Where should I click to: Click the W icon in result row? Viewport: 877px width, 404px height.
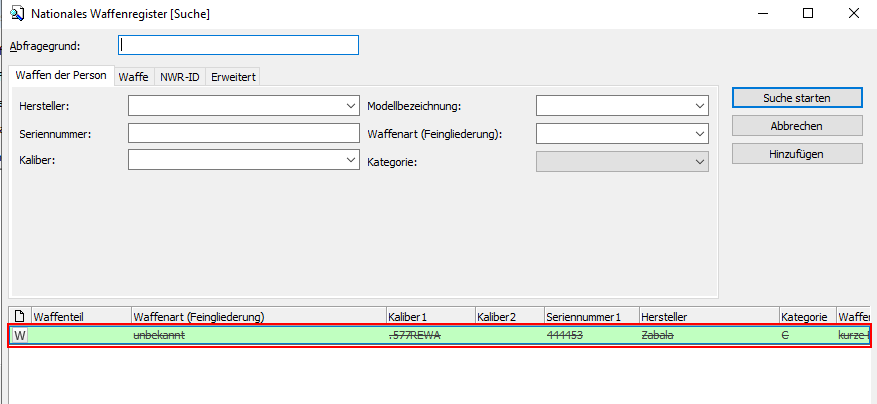pos(19,336)
